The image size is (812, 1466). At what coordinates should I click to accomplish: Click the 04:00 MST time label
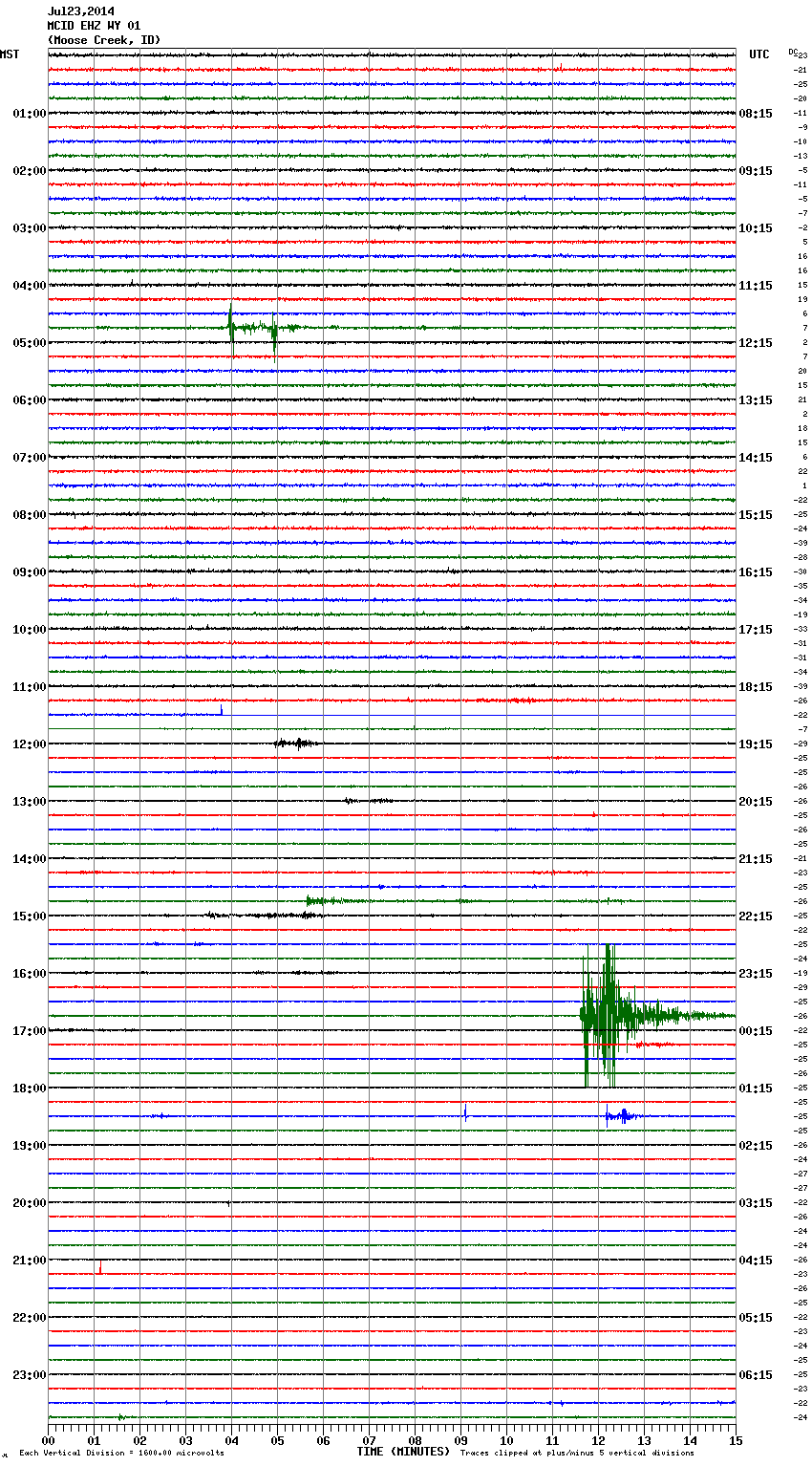coord(30,286)
